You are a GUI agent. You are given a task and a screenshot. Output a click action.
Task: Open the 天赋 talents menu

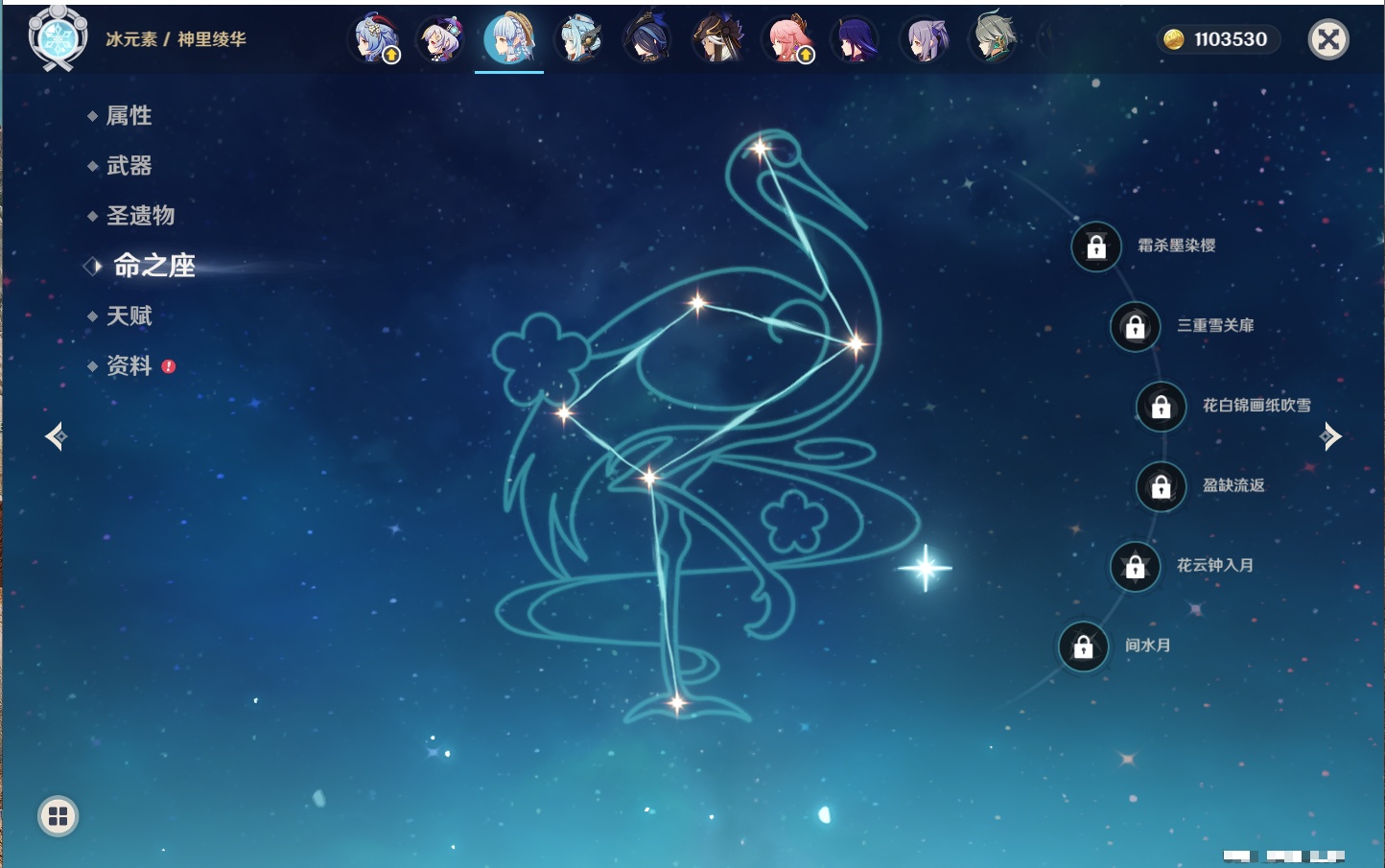[129, 316]
